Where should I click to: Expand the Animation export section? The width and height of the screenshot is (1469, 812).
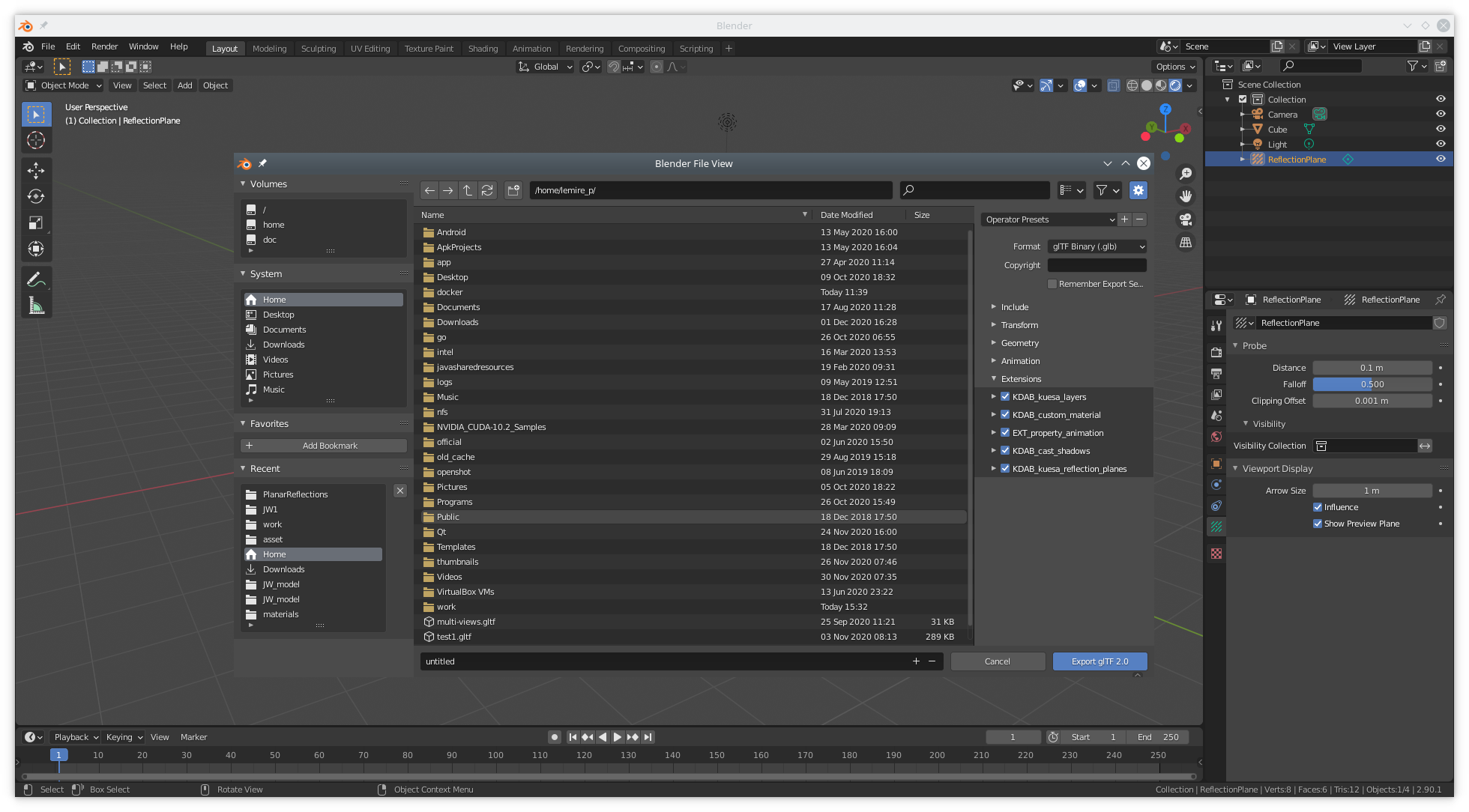point(1020,361)
